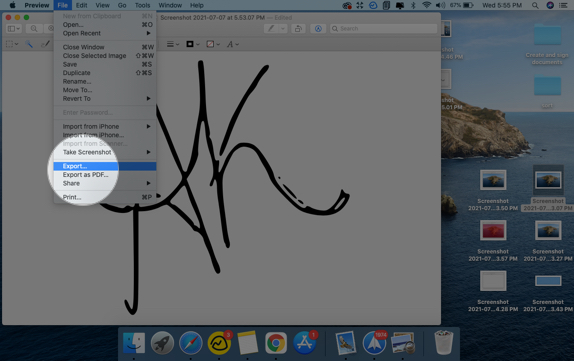
Task: Click the volume icon in menu bar
Action: point(440,5)
